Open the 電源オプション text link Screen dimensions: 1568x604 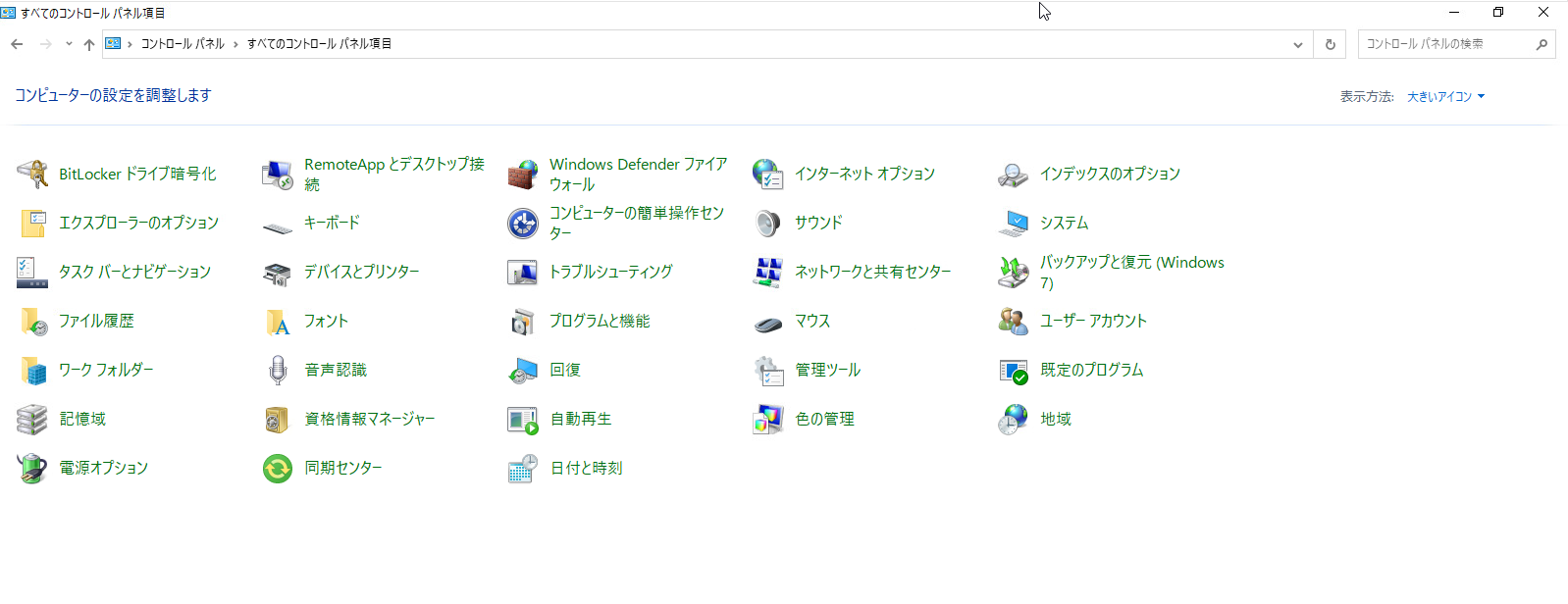103,468
